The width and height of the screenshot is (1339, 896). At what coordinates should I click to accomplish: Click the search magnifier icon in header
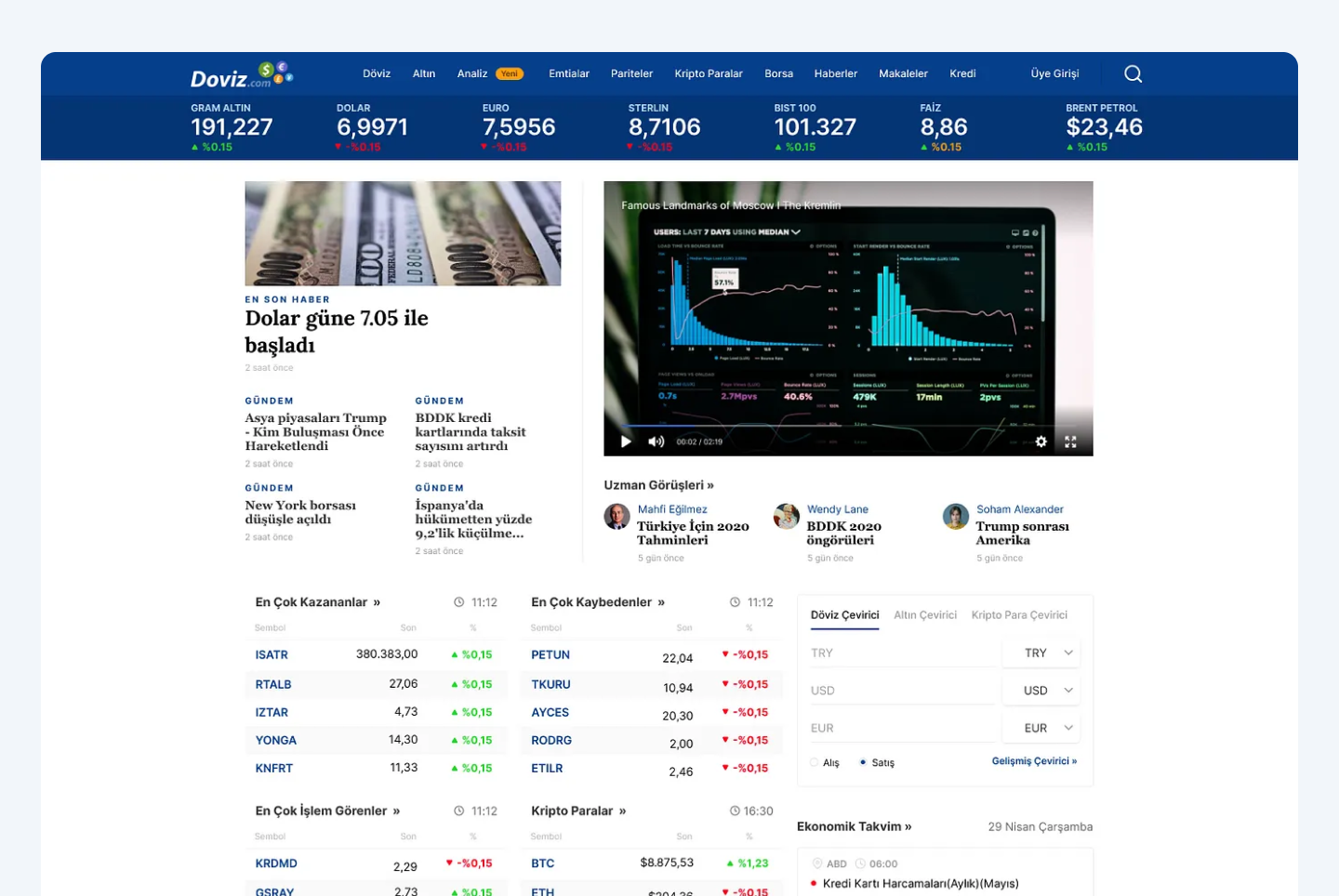(x=1133, y=74)
